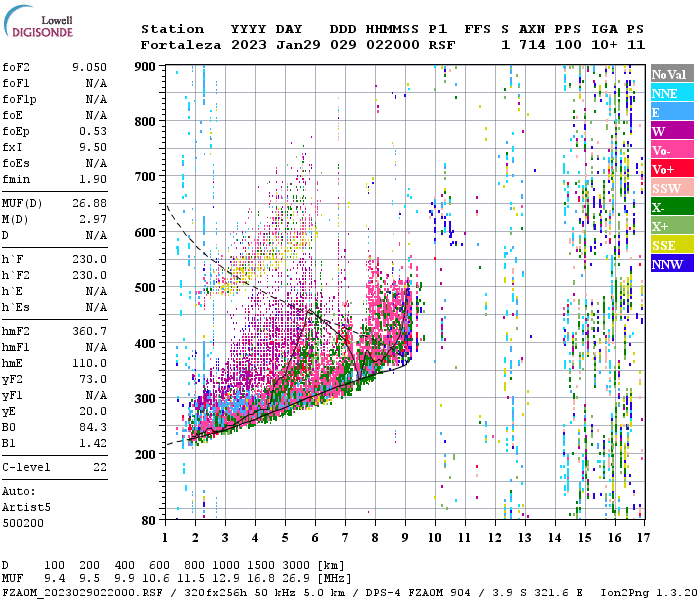Click the 900 km height axis label
700x600 pixels.
pos(145,67)
